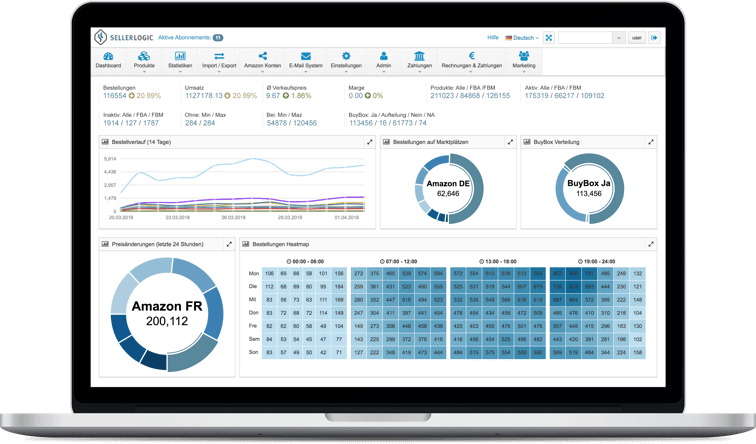
Task: Click the header search input field
Action: (585, 38)
